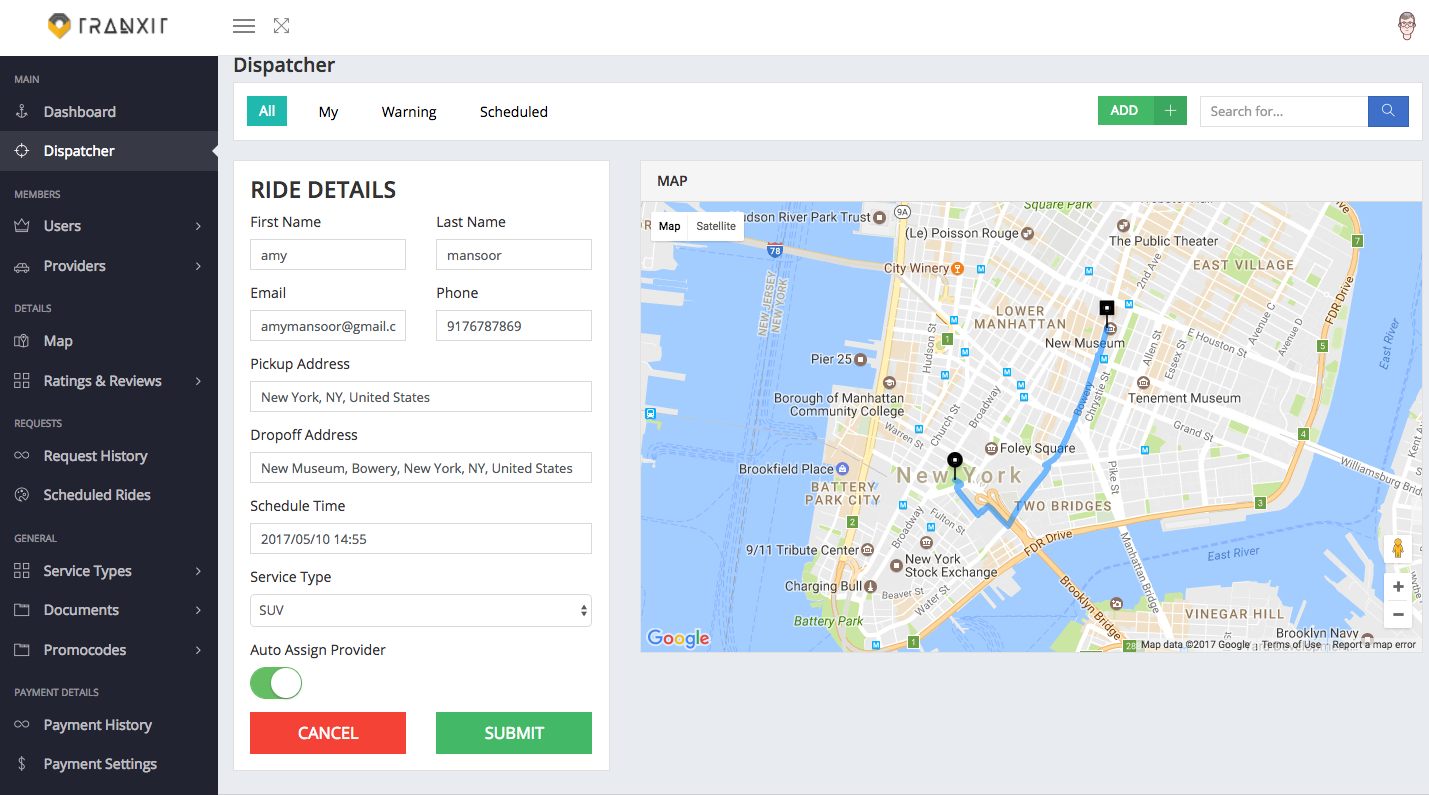Viewport: 1429px width, 795px height.
Task: Click the plus icon beside ADD
Action: point(1170,111)
